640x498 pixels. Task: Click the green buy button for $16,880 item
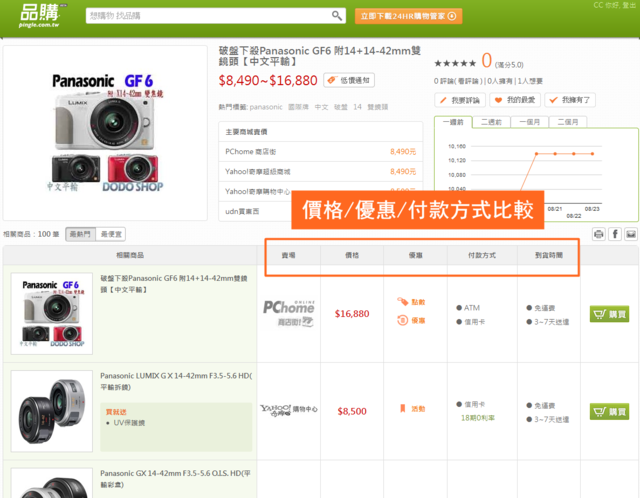click(609, 314)
